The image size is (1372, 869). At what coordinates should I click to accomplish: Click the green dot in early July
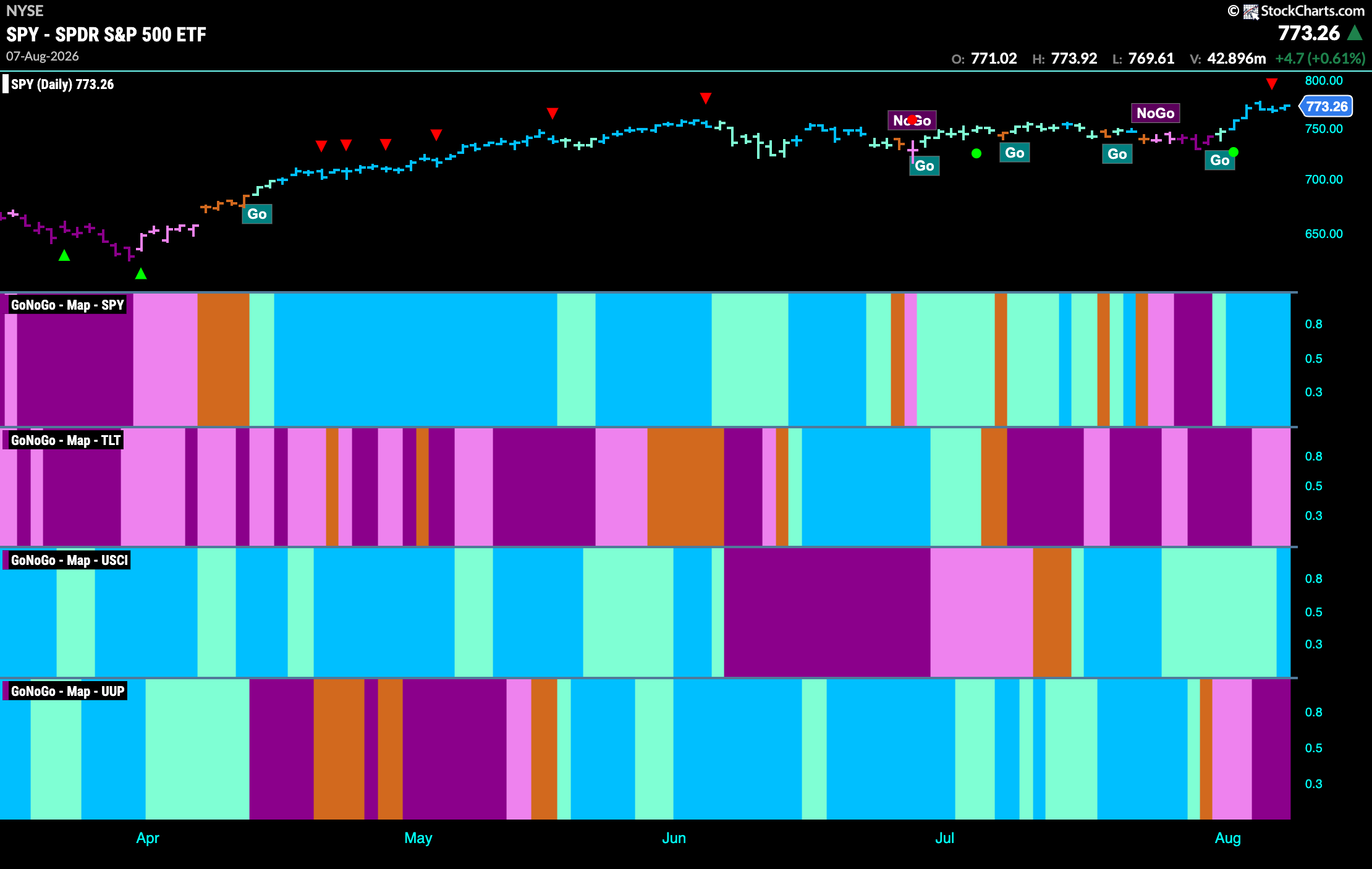click(976, 153)
